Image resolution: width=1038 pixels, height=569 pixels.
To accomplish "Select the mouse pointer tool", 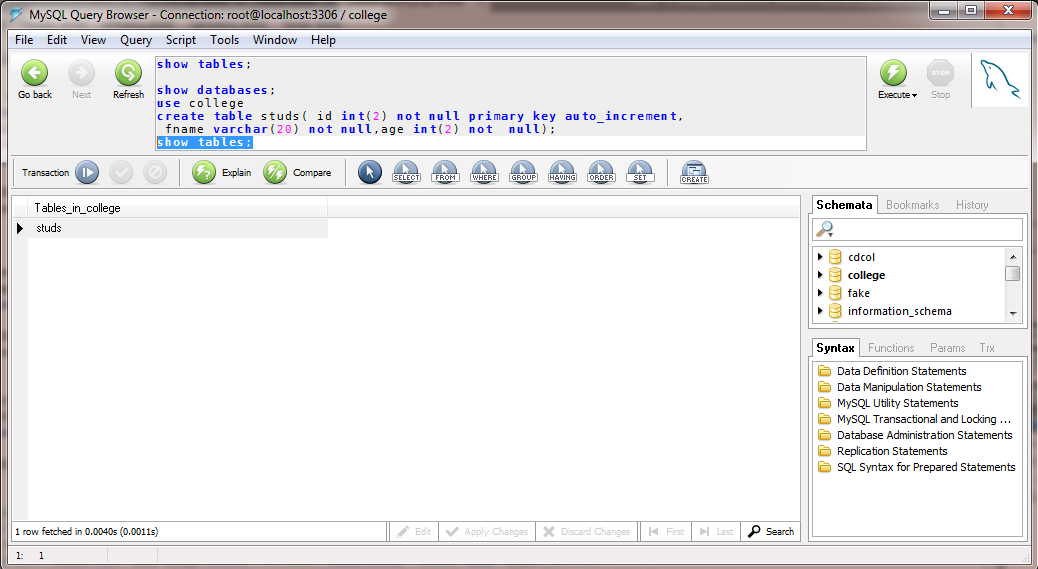I will coord(370,173).
